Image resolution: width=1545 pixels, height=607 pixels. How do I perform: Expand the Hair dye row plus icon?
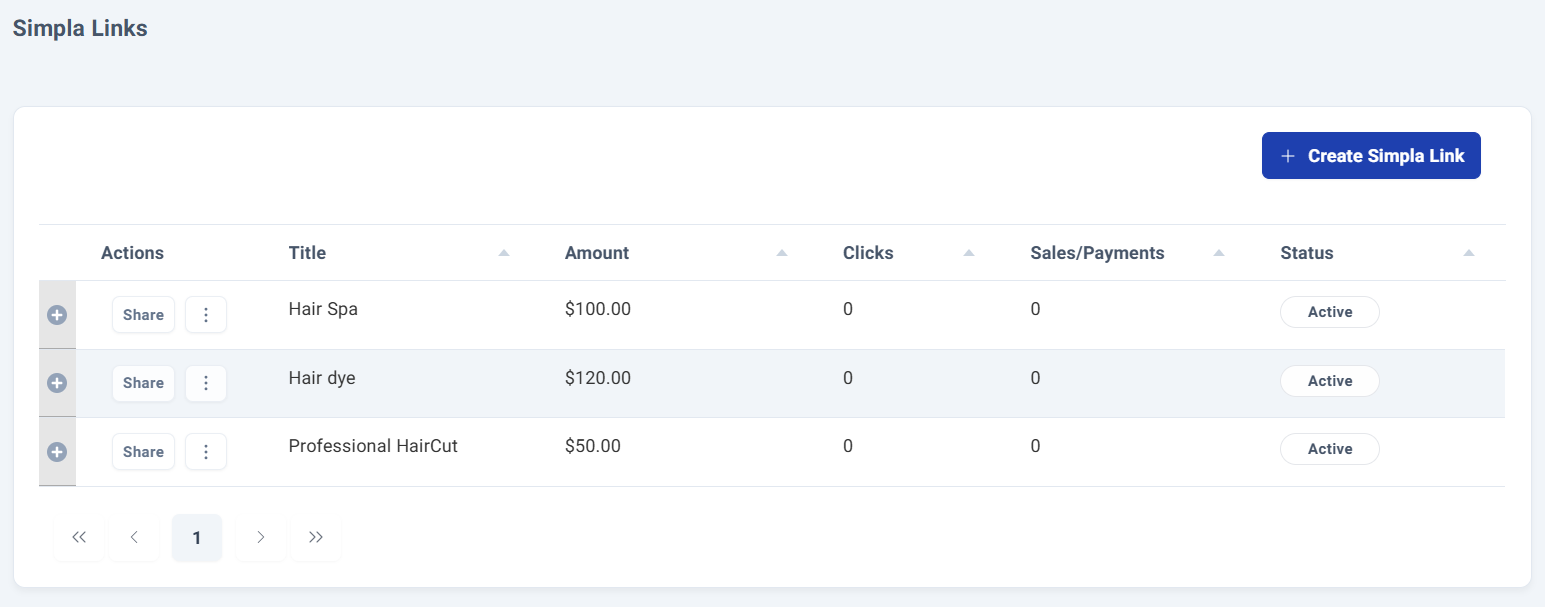click(x=57, y=383)
